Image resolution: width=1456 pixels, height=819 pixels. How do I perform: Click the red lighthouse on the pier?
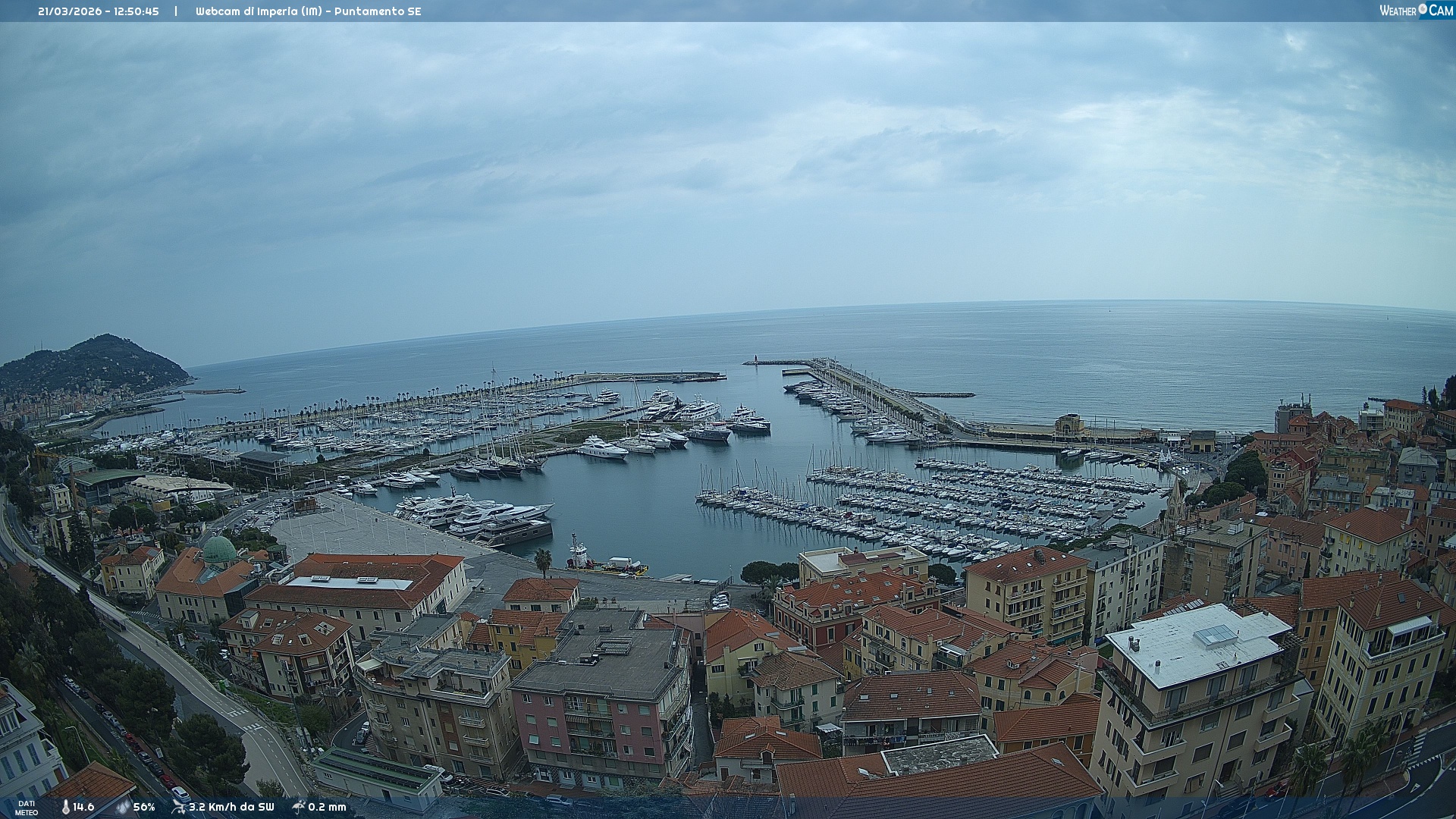tap(755, 359)
